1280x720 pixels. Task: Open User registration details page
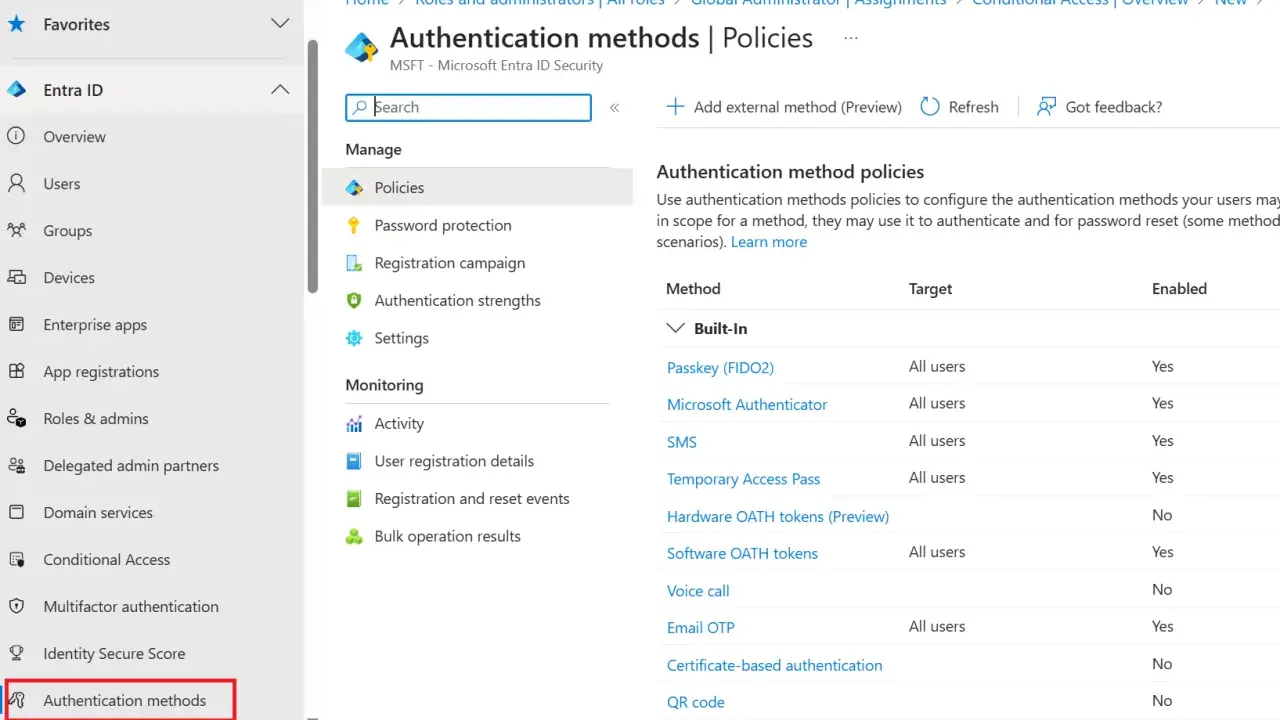(454, 461)
